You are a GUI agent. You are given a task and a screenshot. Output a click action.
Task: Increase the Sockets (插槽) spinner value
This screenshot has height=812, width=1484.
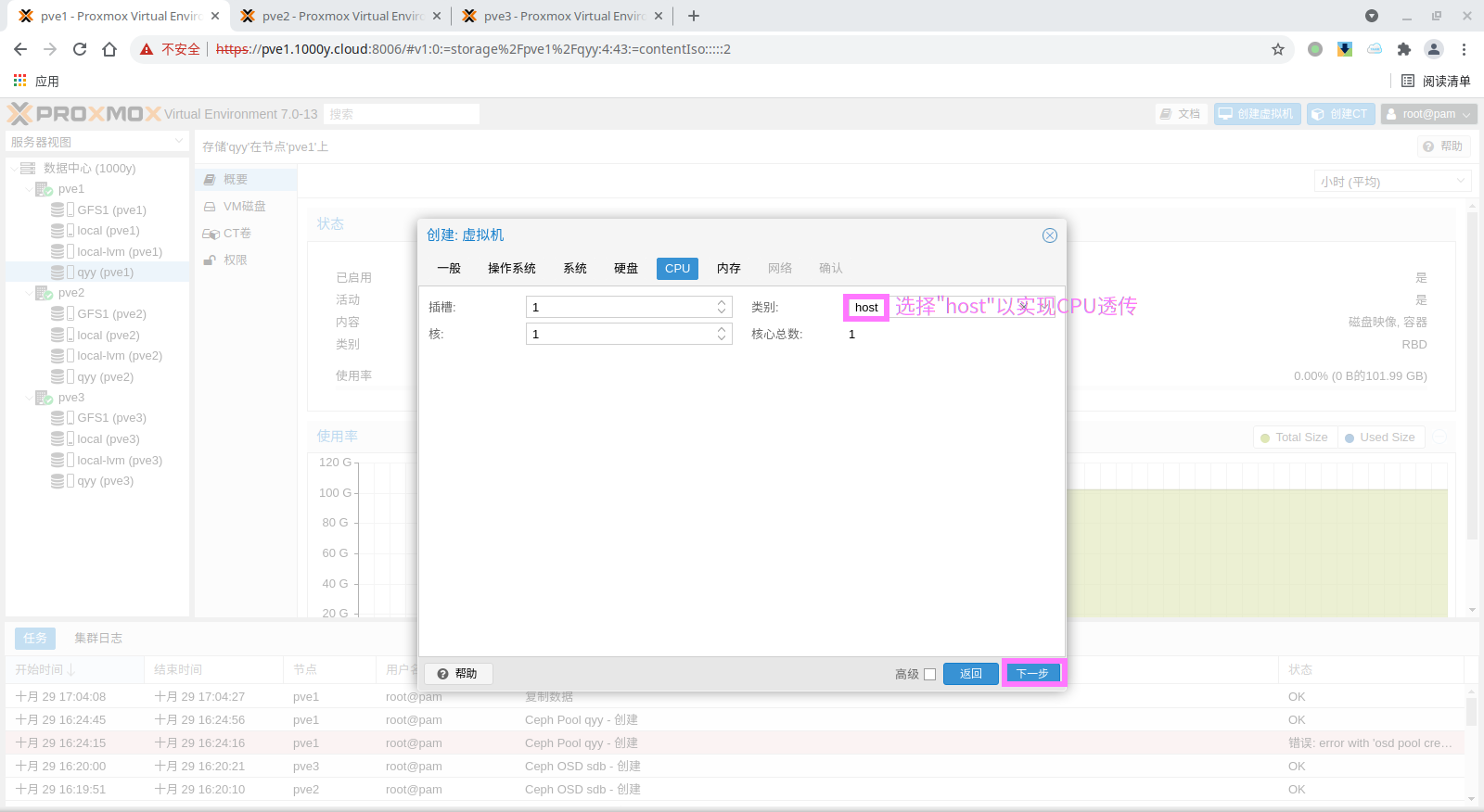point(722,302)
